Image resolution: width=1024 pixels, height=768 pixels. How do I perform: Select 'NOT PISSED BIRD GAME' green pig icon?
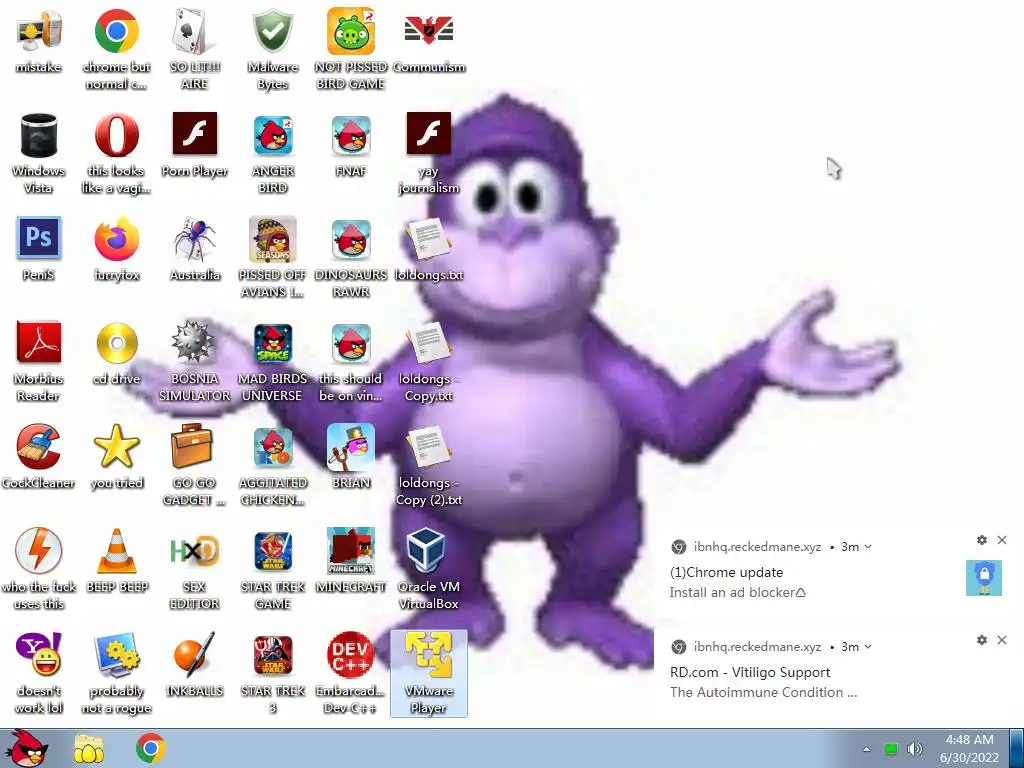point(351,49)
